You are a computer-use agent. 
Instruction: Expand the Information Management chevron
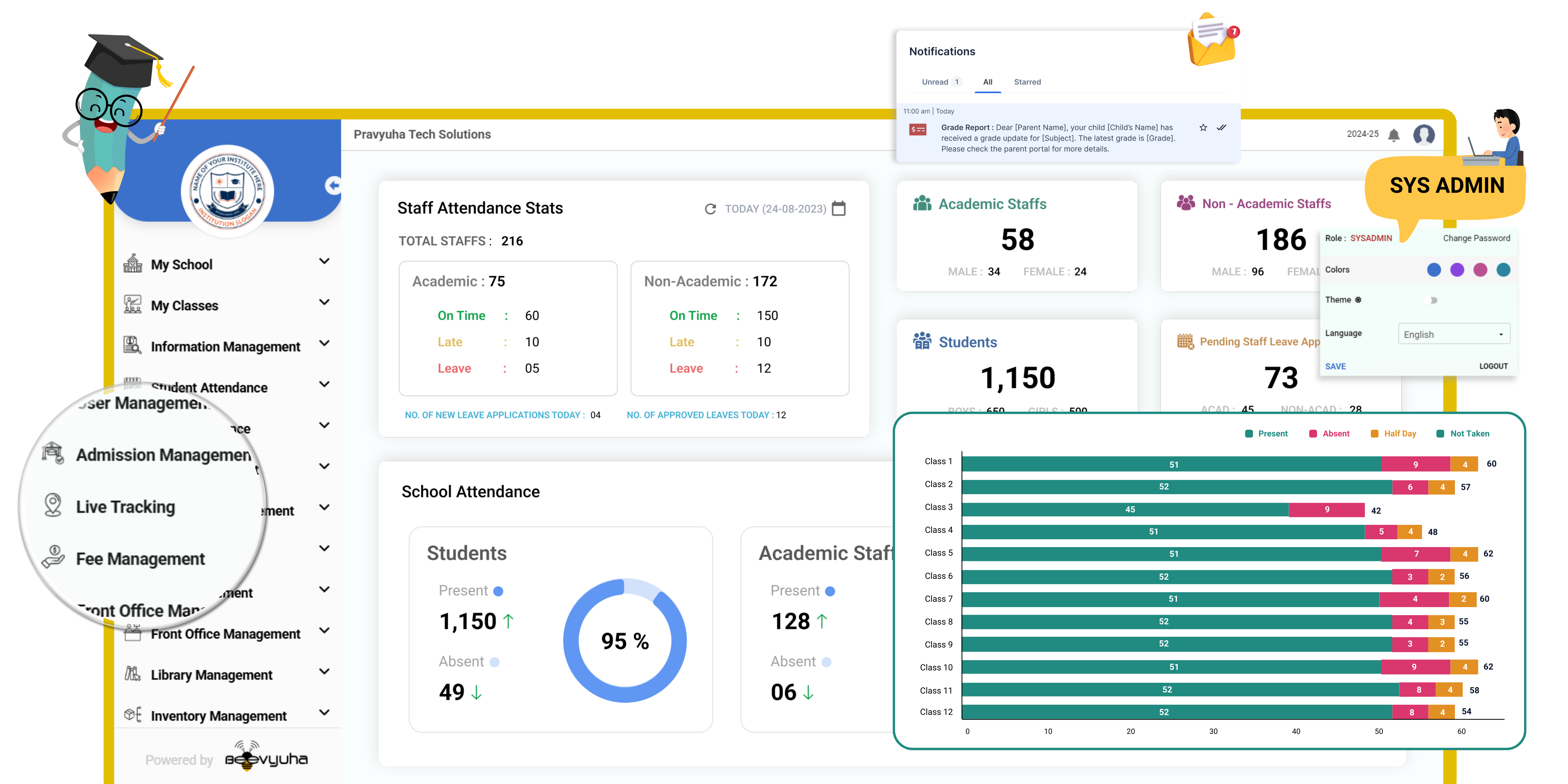[x=324, y=343]
